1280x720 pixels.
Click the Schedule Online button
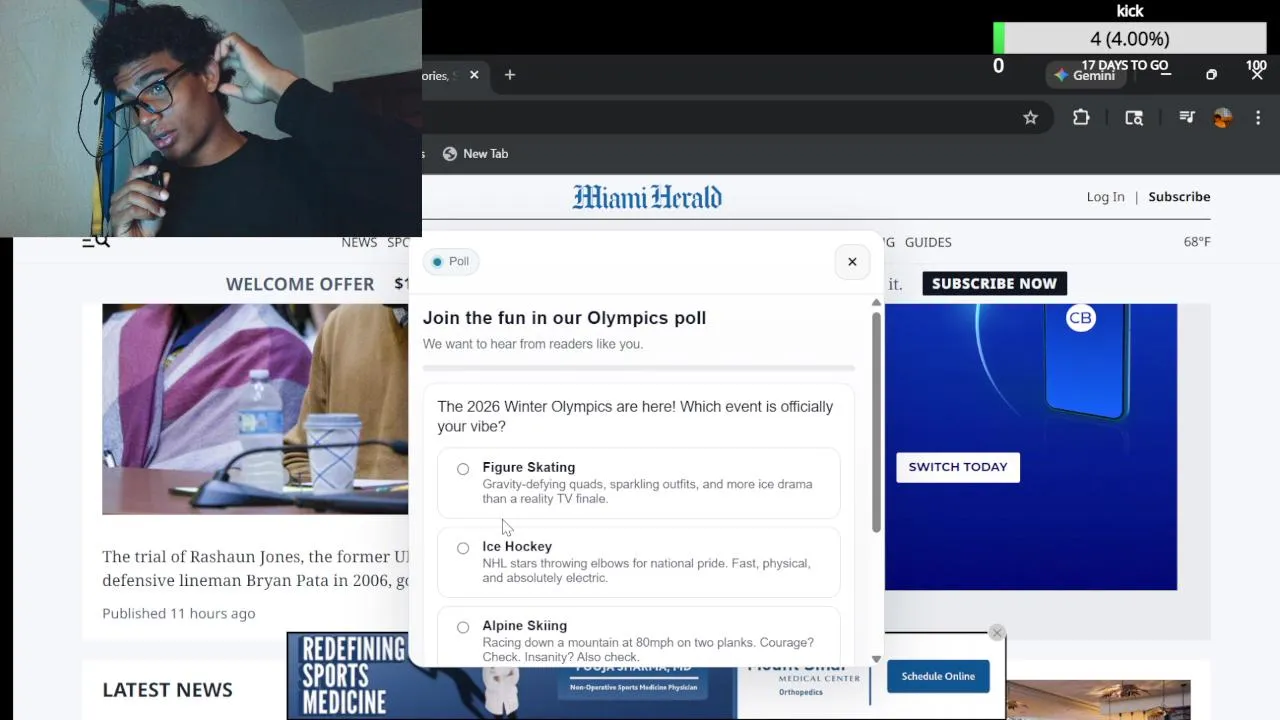click(938, 676)
